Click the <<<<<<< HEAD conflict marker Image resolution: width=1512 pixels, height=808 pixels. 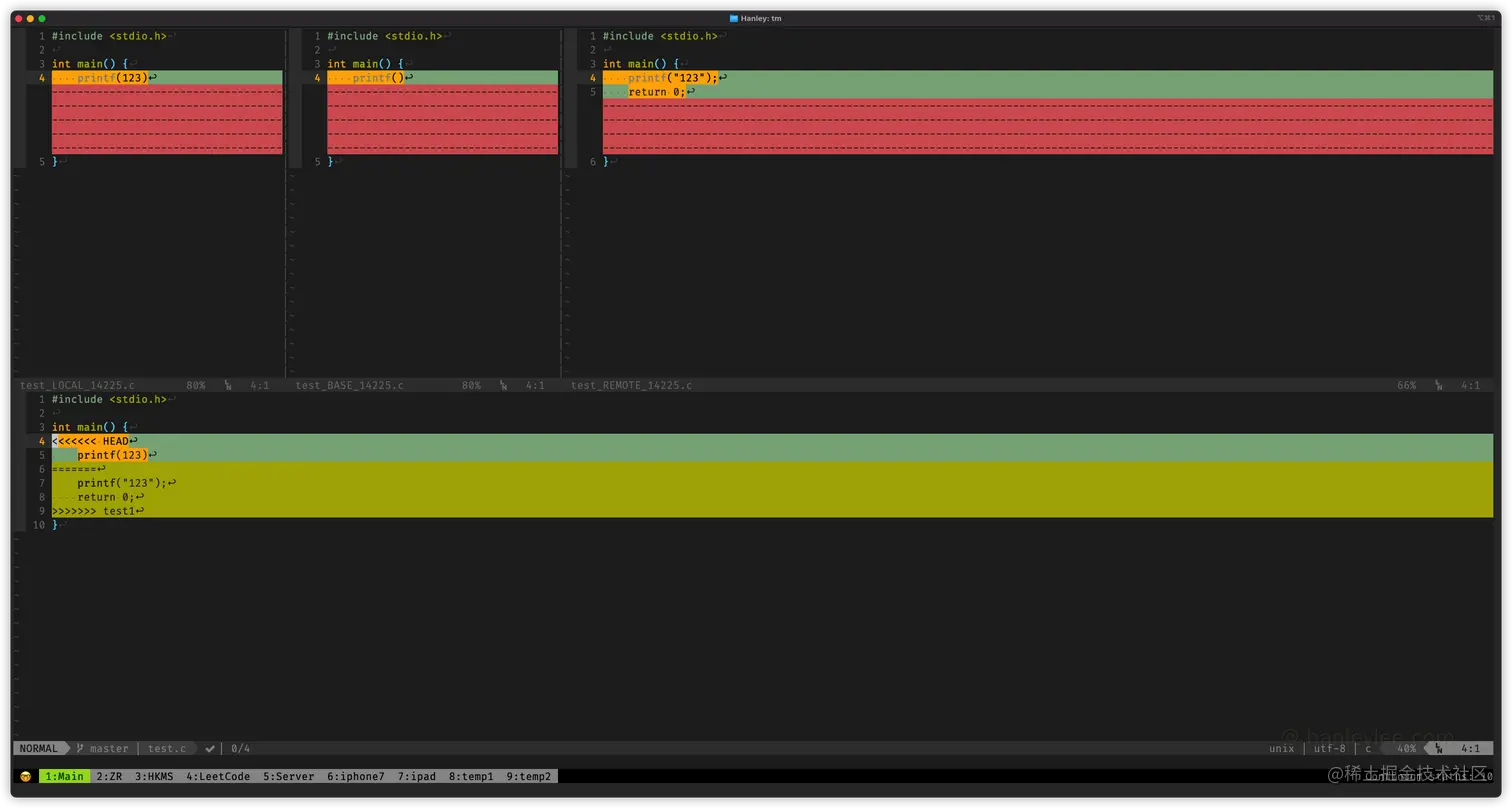coord(90,441)
